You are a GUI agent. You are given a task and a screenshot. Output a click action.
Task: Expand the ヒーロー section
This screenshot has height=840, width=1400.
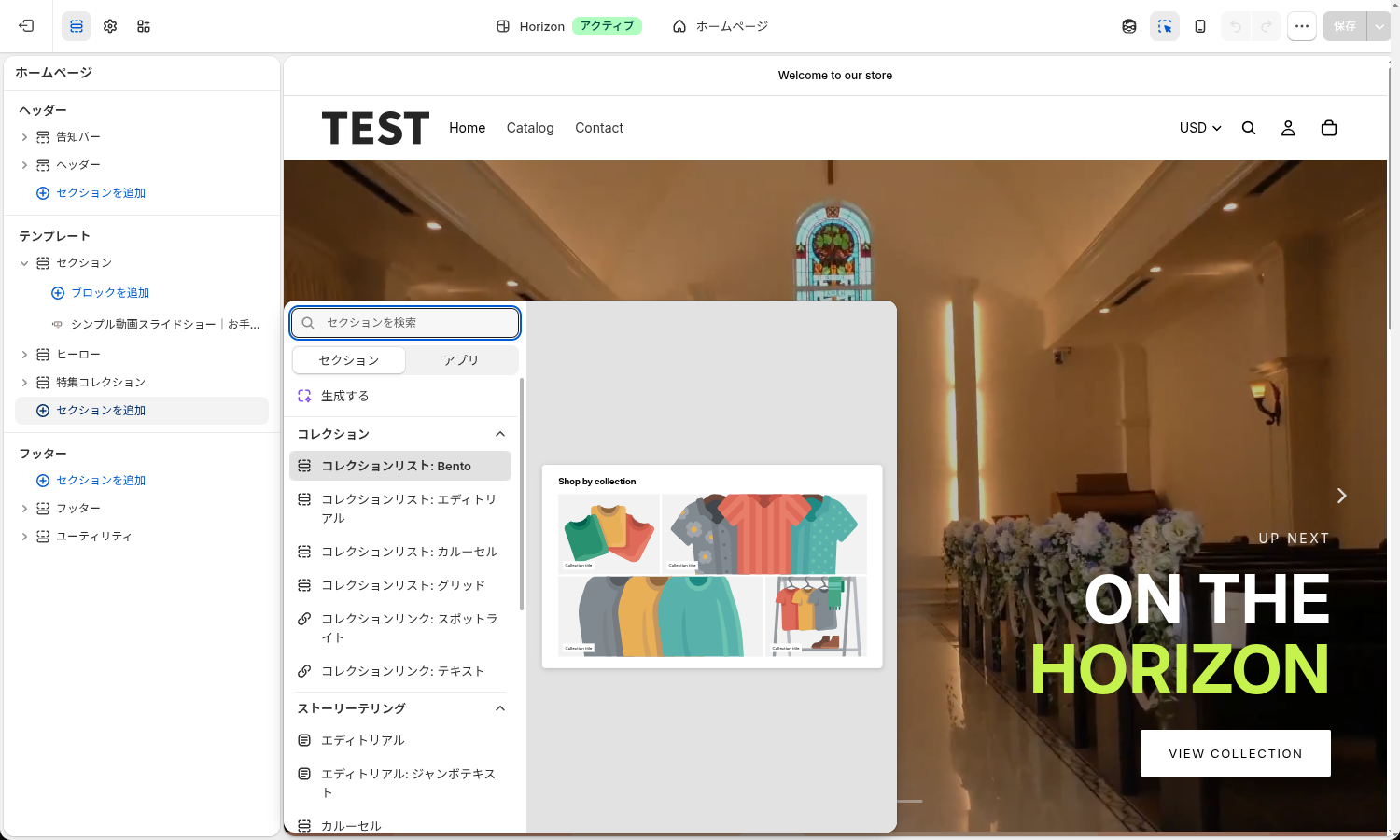tap(24, 355)
